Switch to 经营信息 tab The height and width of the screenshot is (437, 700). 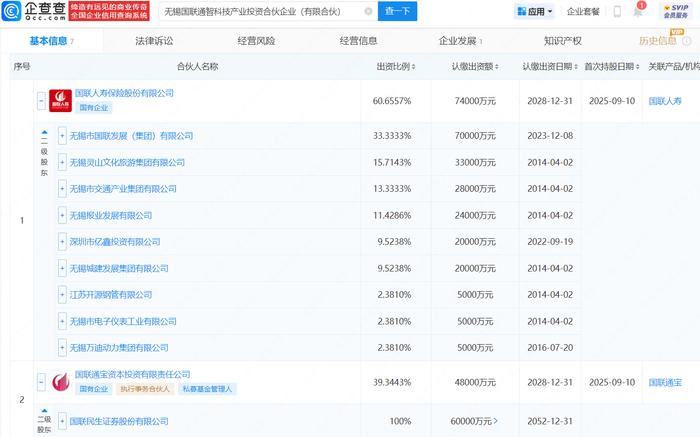[358, 41]
